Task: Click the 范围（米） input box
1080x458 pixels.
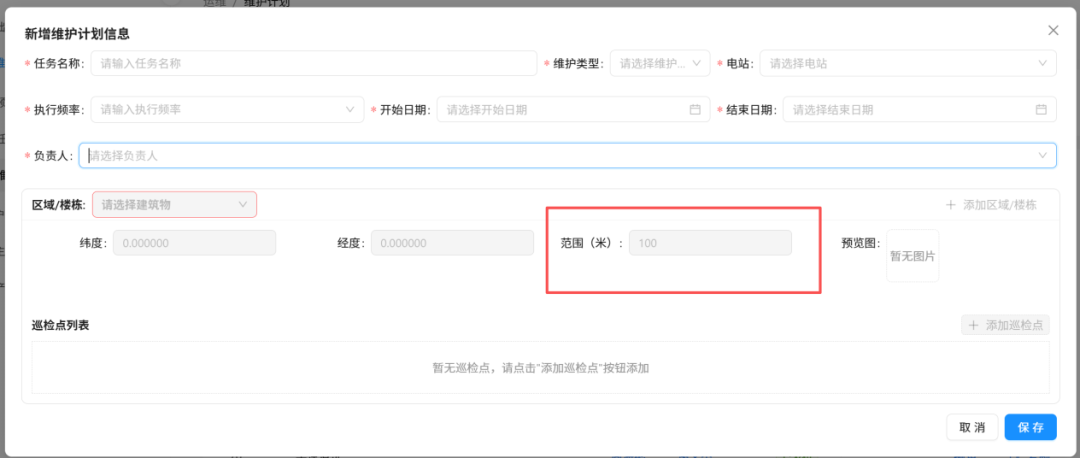Action: [709, 243]
